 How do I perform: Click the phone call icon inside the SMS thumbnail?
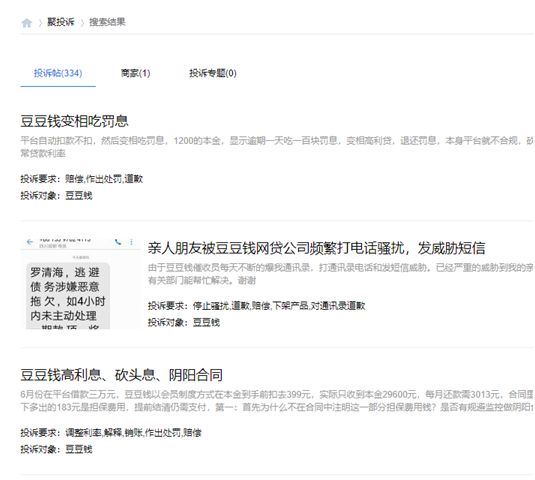coord(118,242)
